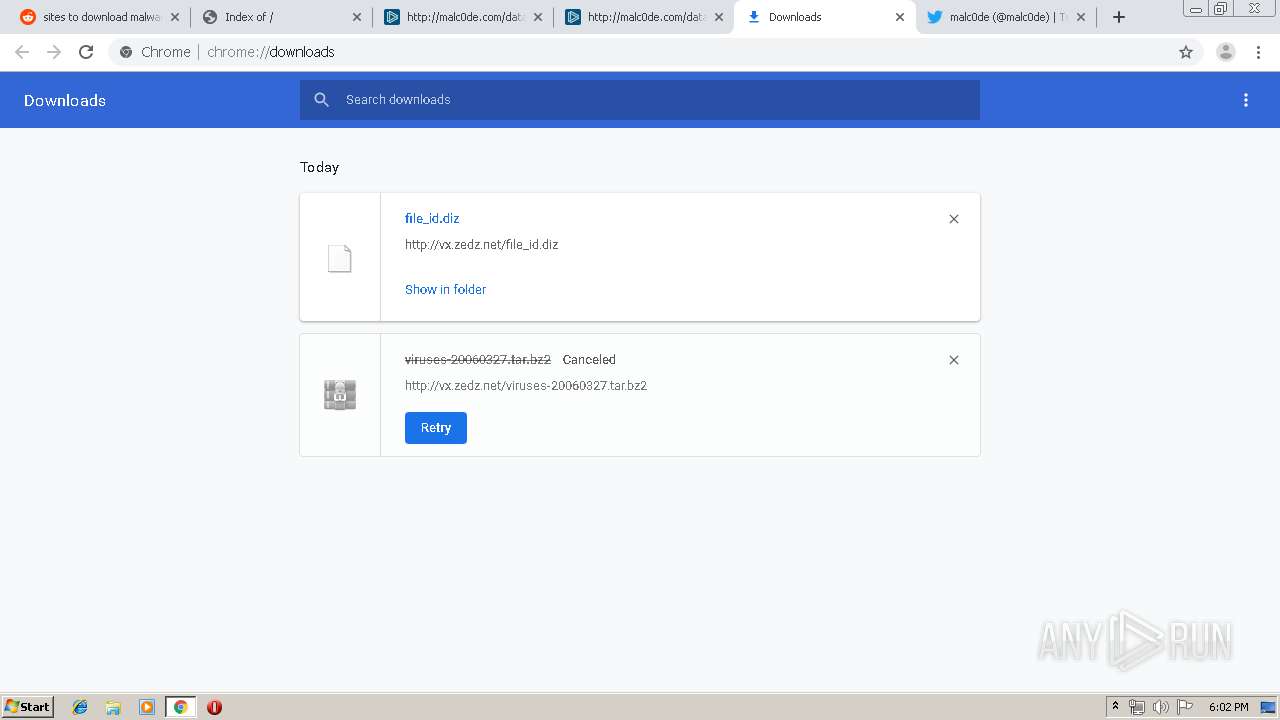Image resolution: width=1280 pixels, height=720 pixels.
Task: Remove file_id.diz from the list
Action: coord(954,219)
